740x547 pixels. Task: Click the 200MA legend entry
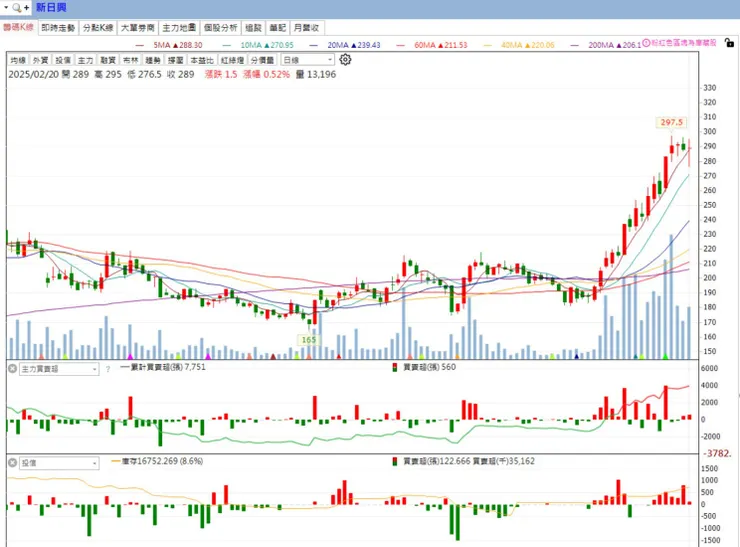click(606, 45)
